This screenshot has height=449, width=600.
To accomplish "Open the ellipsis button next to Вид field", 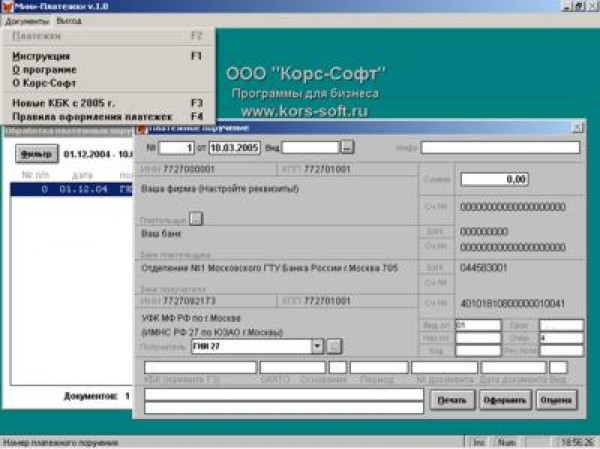I will click(347, 147).
